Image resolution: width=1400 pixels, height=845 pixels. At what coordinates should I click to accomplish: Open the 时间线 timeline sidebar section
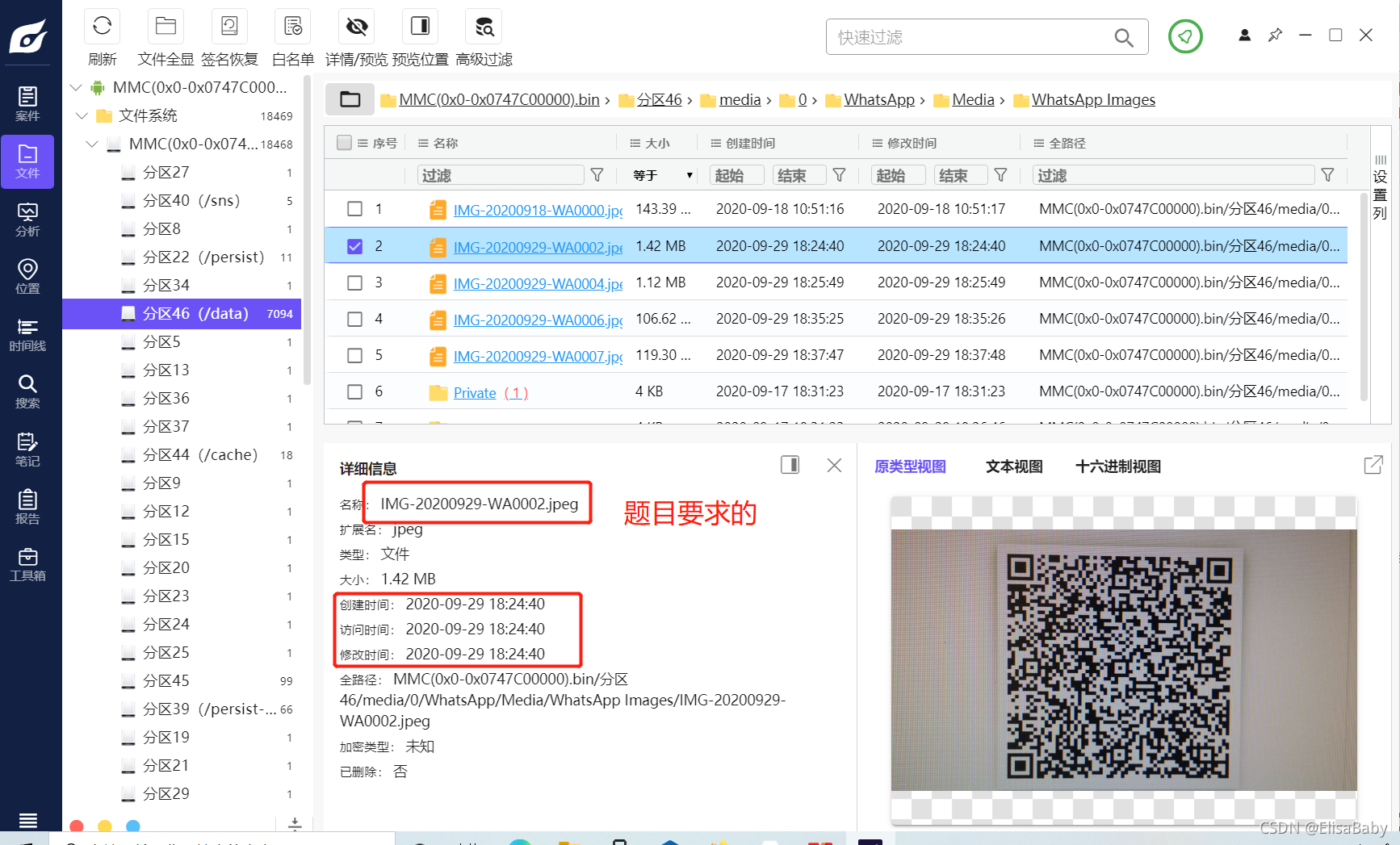27,334
